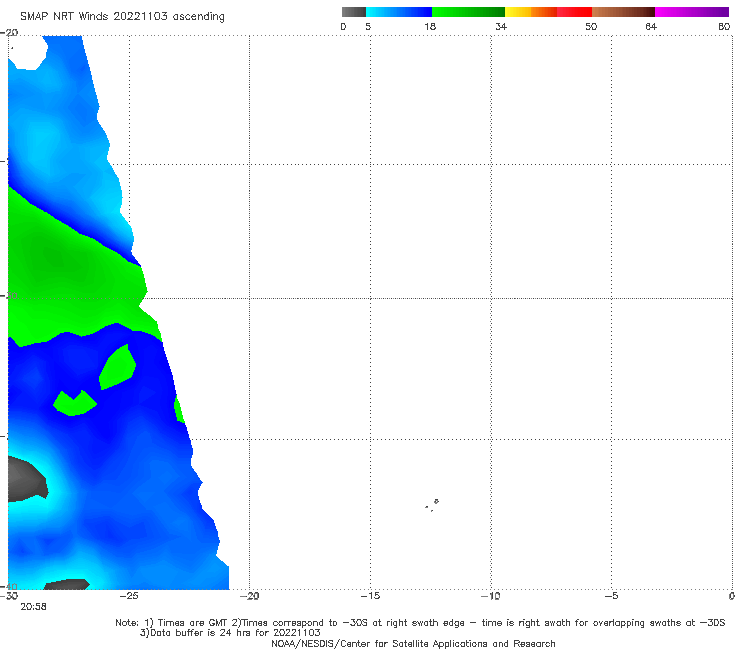The width and height of the screenshot is (740, 650).
Task: Pick the cyan-to-blue segment of the color scale
Action: coord(399,12)
